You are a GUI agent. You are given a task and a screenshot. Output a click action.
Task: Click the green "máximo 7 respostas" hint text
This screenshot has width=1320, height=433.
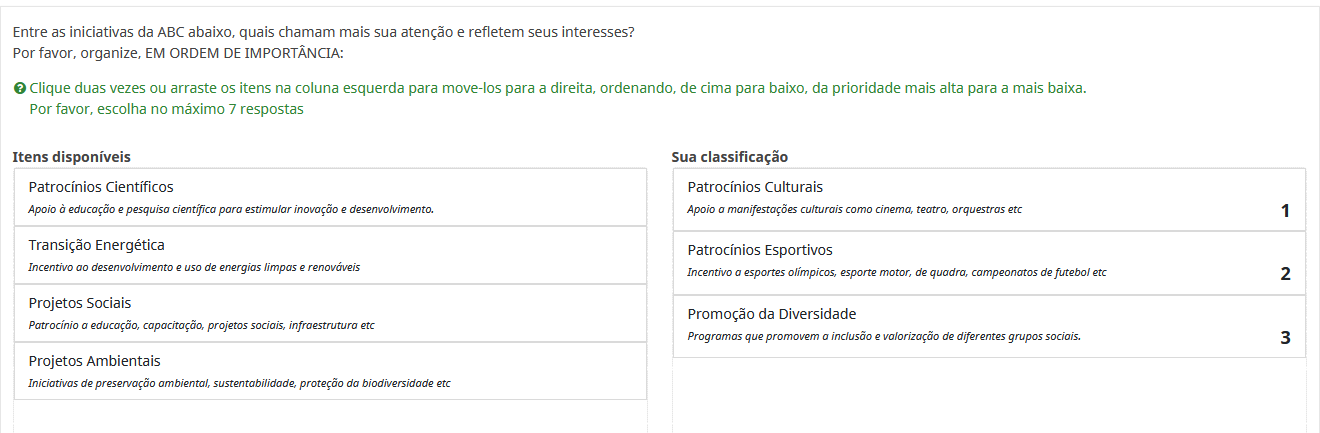pos(166,109)
